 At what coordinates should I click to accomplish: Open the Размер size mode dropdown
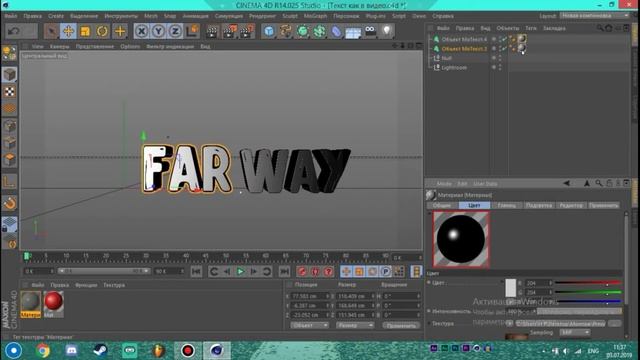click(x=355, y=325)
